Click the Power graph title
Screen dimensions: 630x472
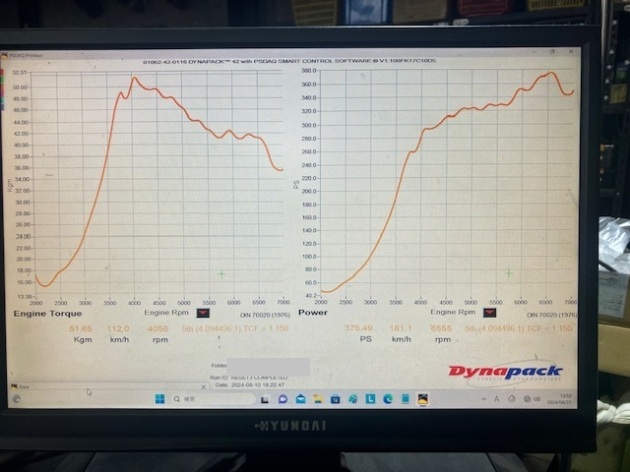pyautogui.click(x=313, y=312)
